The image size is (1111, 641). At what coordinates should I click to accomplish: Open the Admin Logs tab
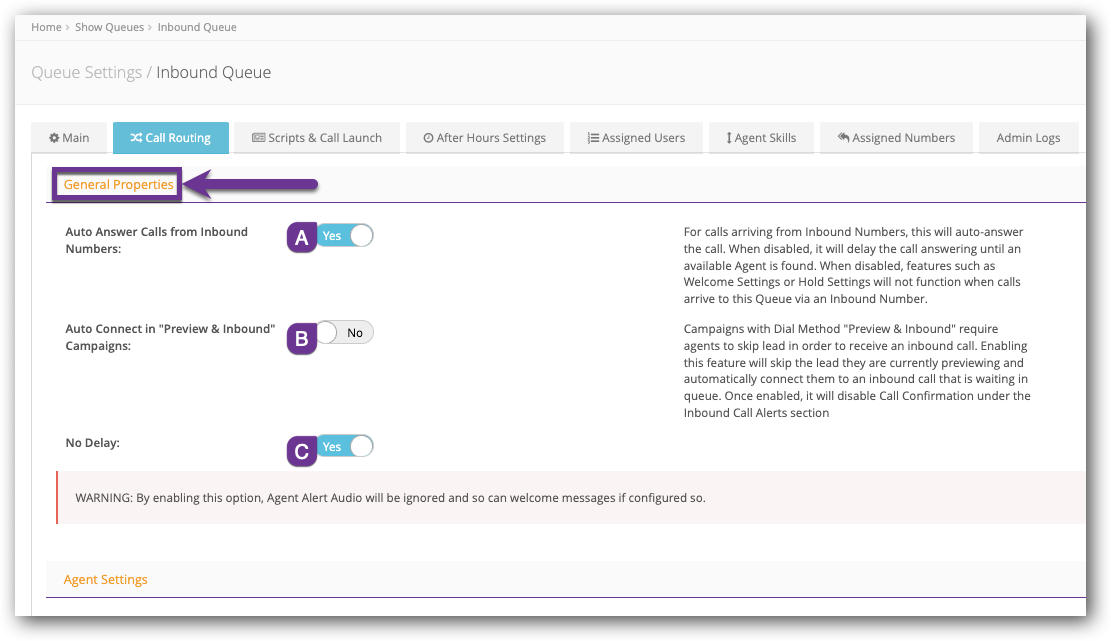pos(1027,138)
